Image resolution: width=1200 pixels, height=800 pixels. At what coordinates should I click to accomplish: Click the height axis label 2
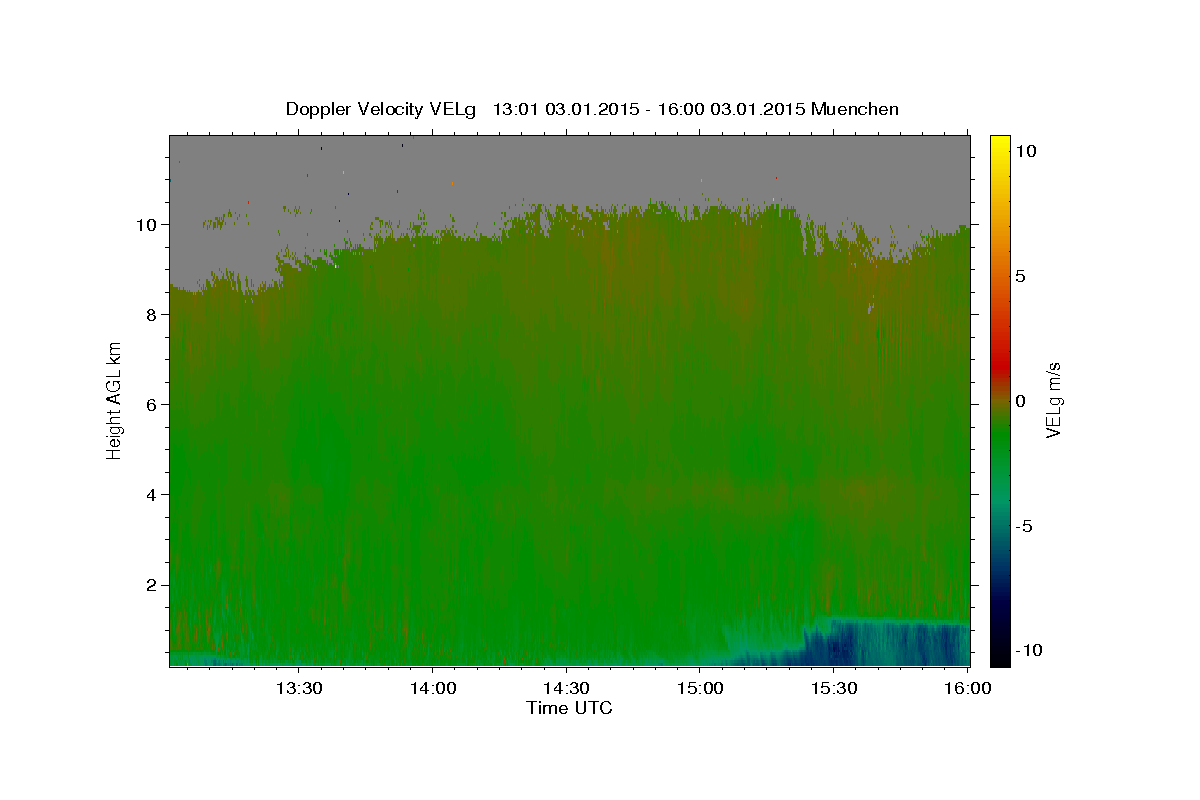point(153,584)
